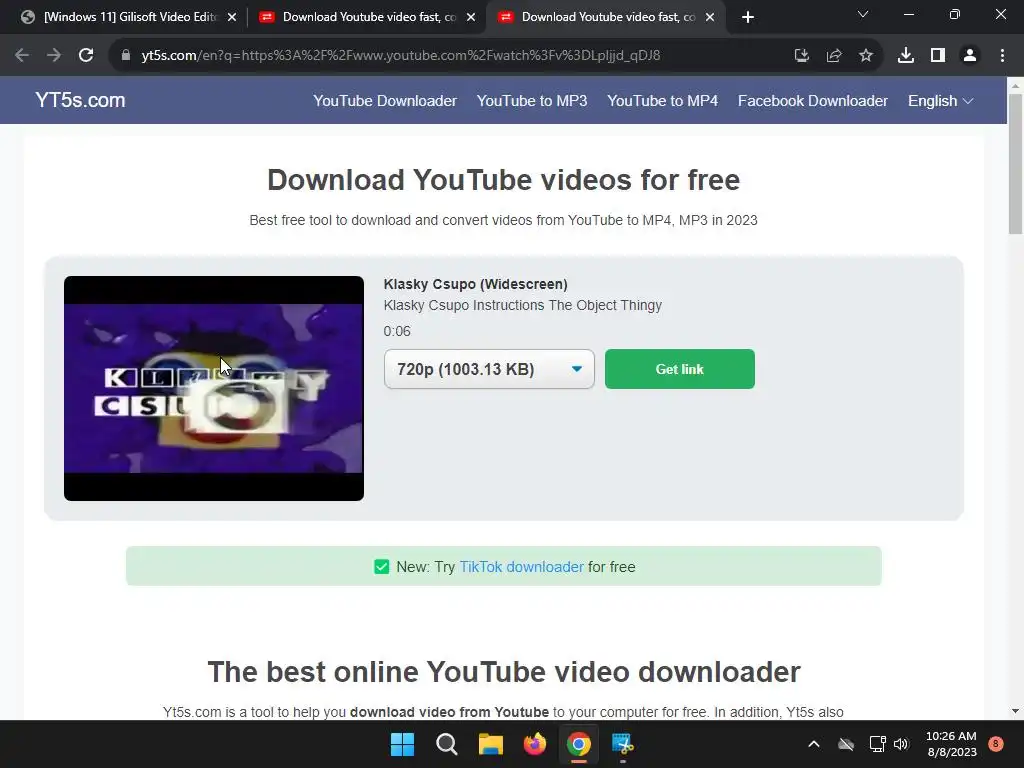Select the active Download Youtube video tab

coord(607,17)
